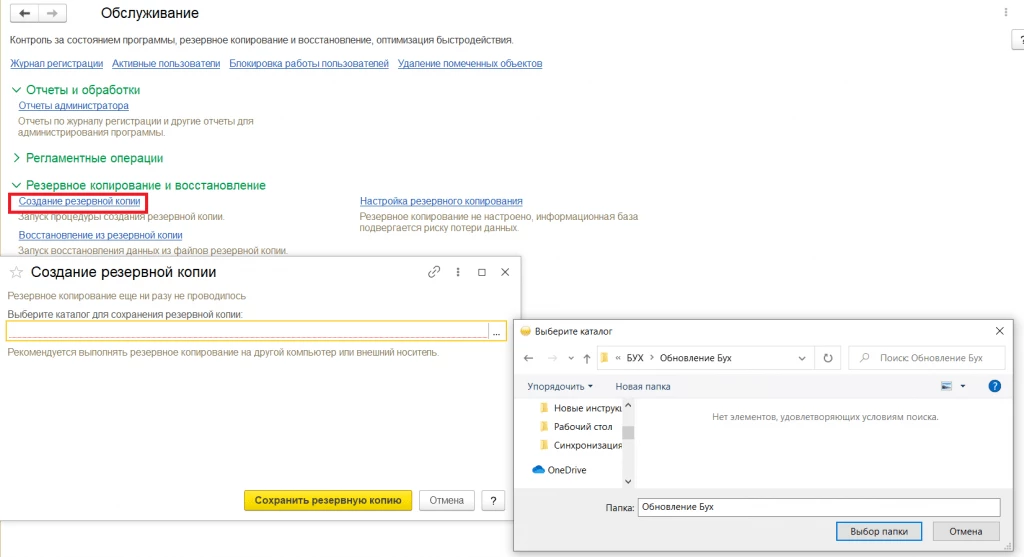Go forward with the right arrow button
1024x557 pixels.
pos(52,13)
